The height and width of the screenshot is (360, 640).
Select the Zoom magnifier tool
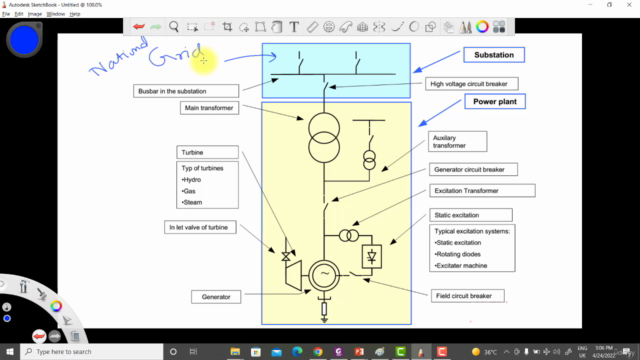pyautogui.click(x=174, y=27)
